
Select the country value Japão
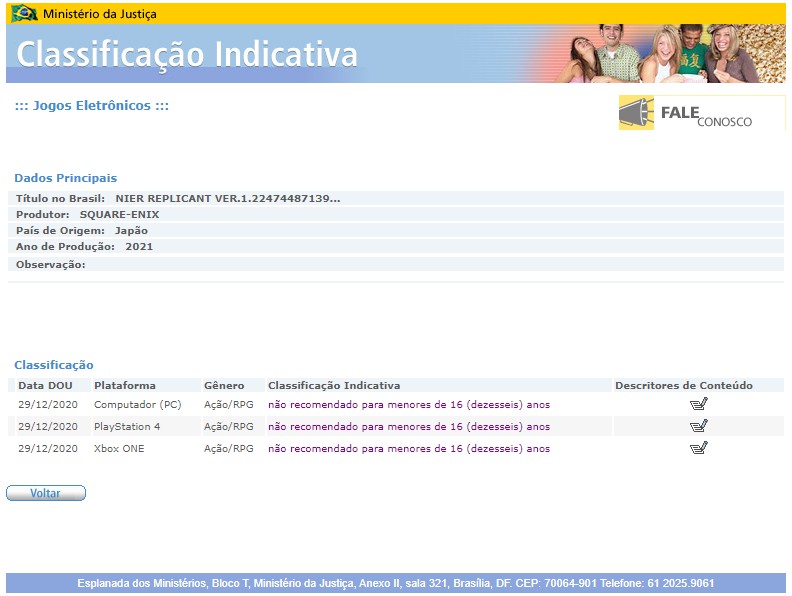[131, 231]
